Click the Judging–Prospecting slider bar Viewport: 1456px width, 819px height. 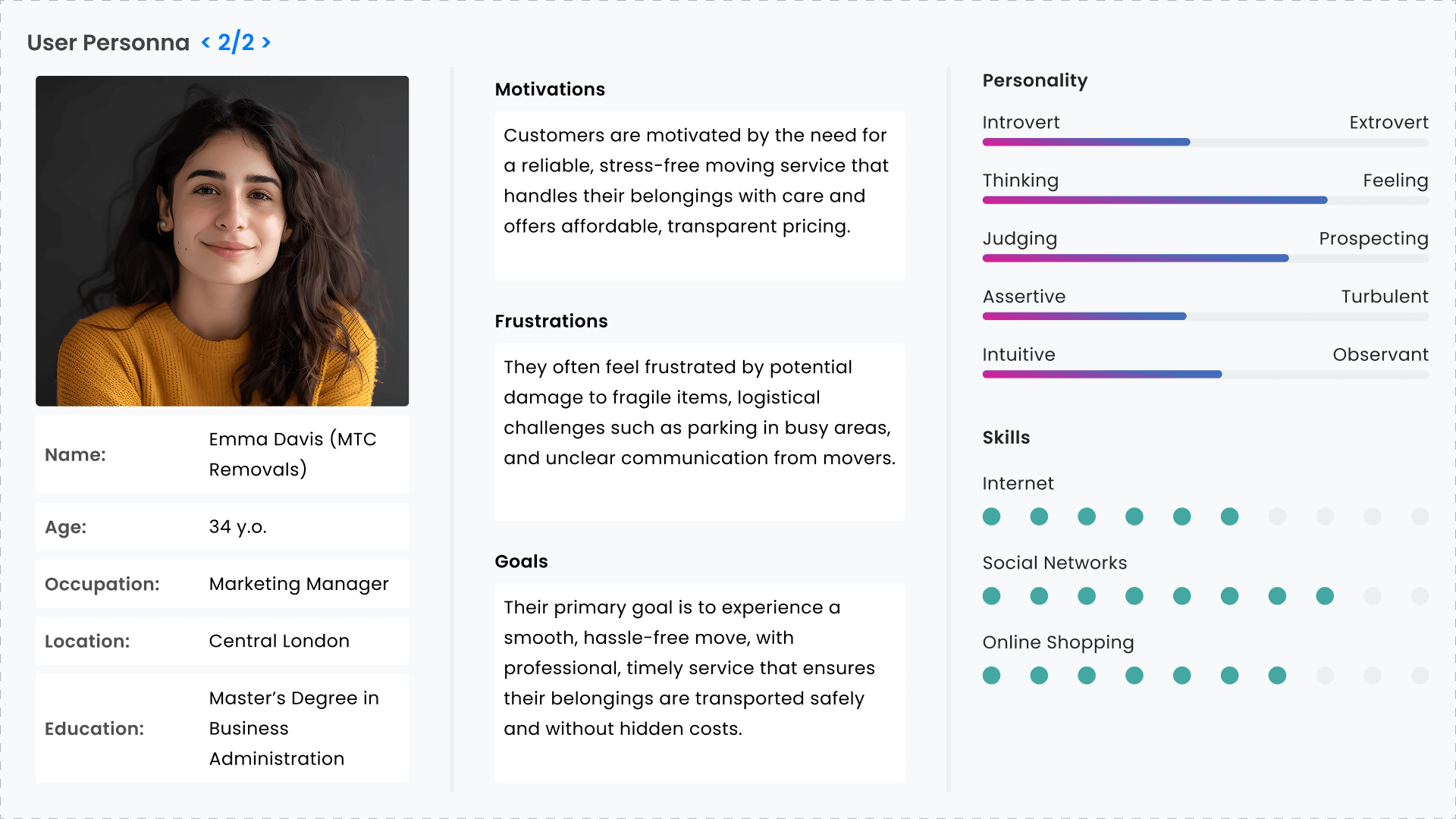click(x=1205, y=259)
